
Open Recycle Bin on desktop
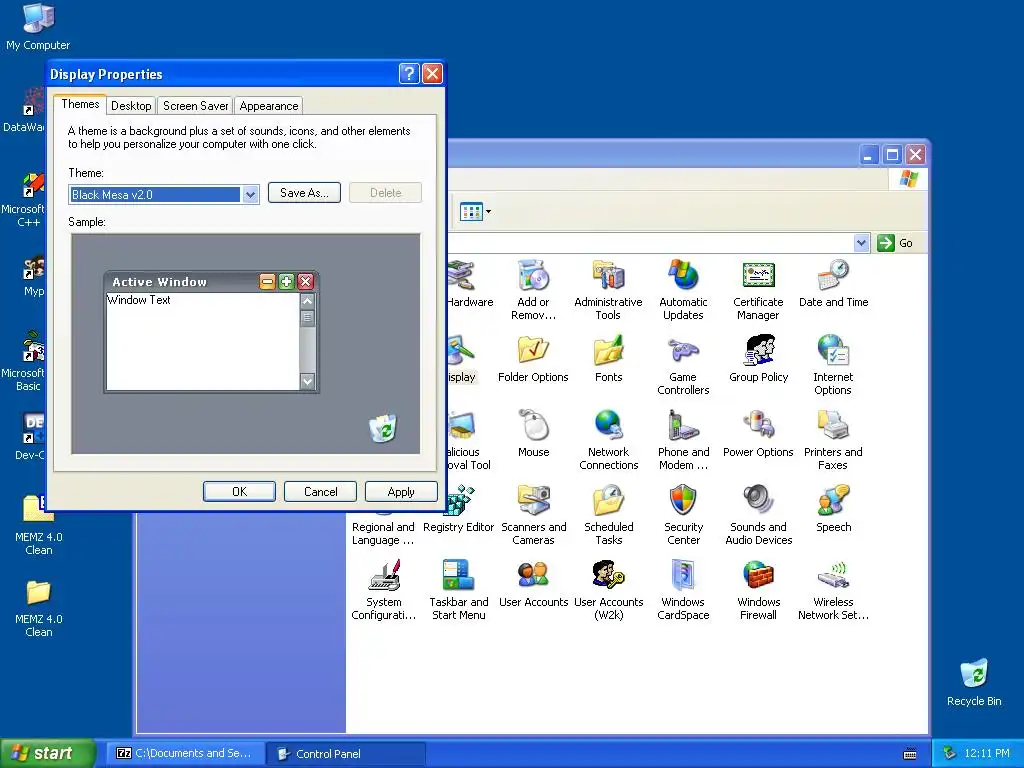point(974,682)
